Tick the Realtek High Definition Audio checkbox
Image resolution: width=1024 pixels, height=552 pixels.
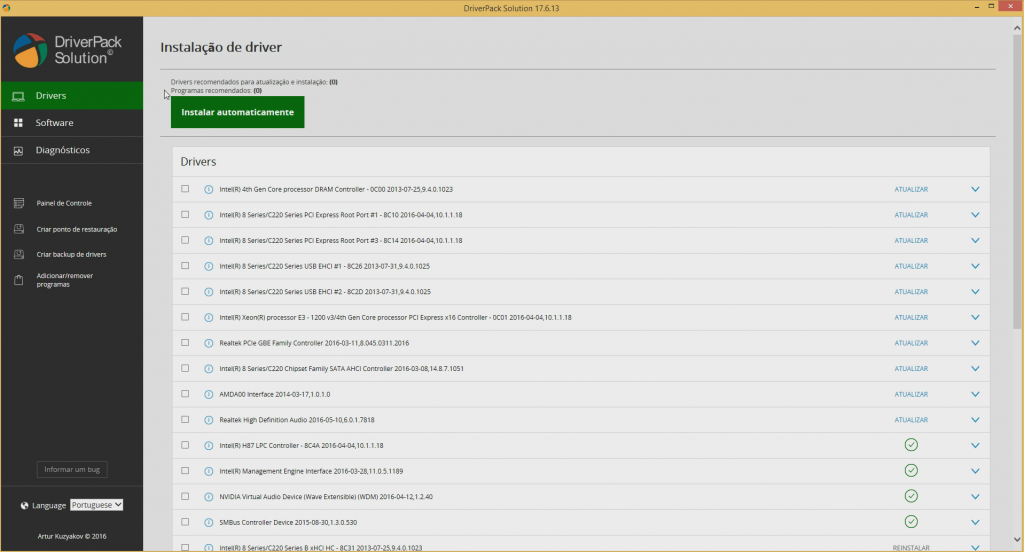185,419
